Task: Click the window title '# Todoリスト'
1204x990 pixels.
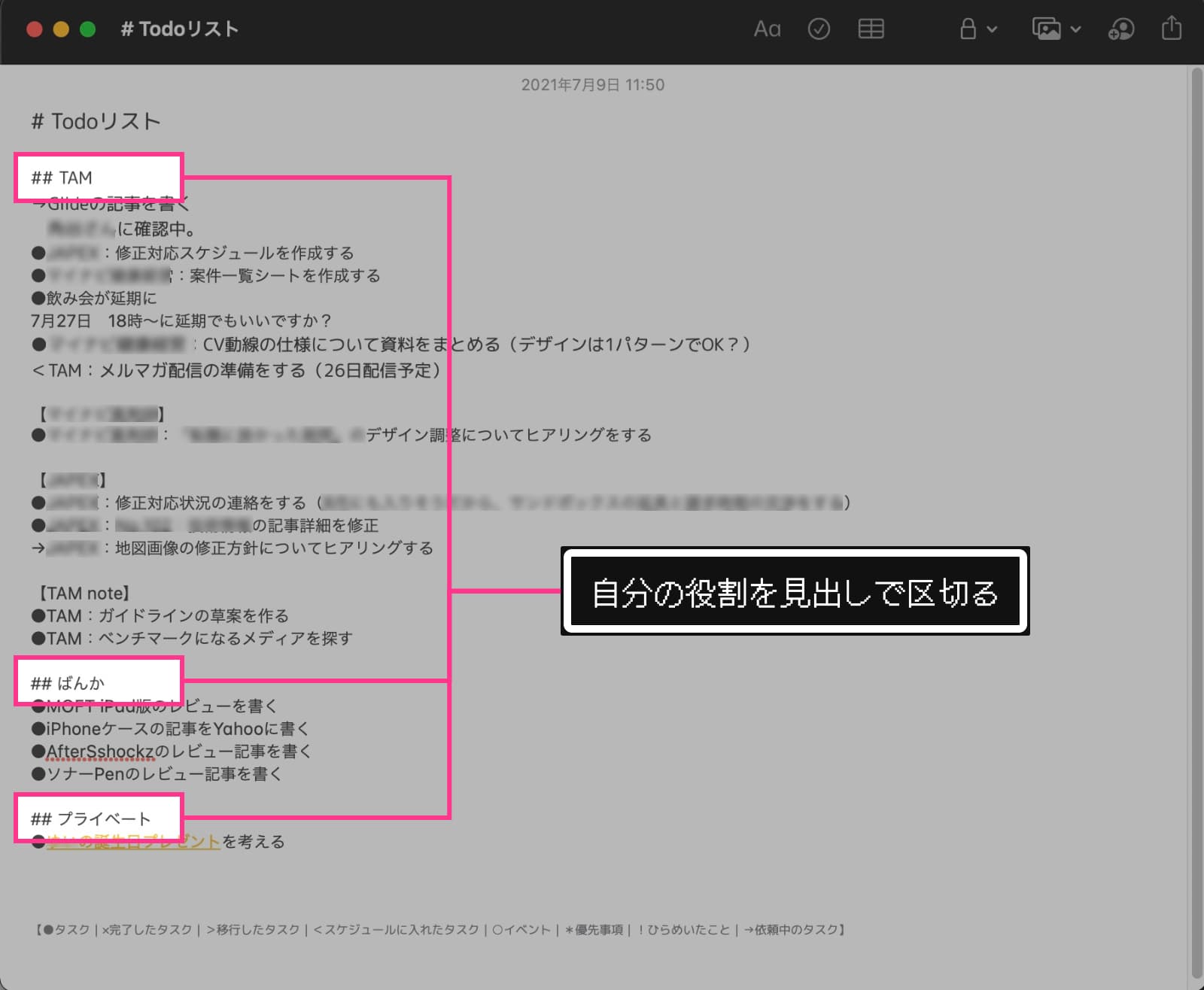Action: point(180,29)
